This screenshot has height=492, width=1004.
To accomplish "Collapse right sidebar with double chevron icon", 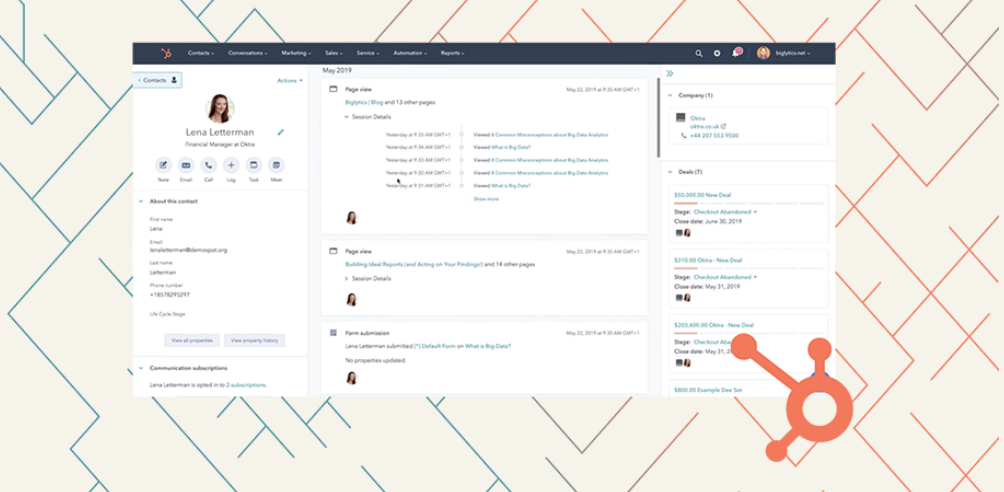I will pyautogui.click(x=670, y=74).
